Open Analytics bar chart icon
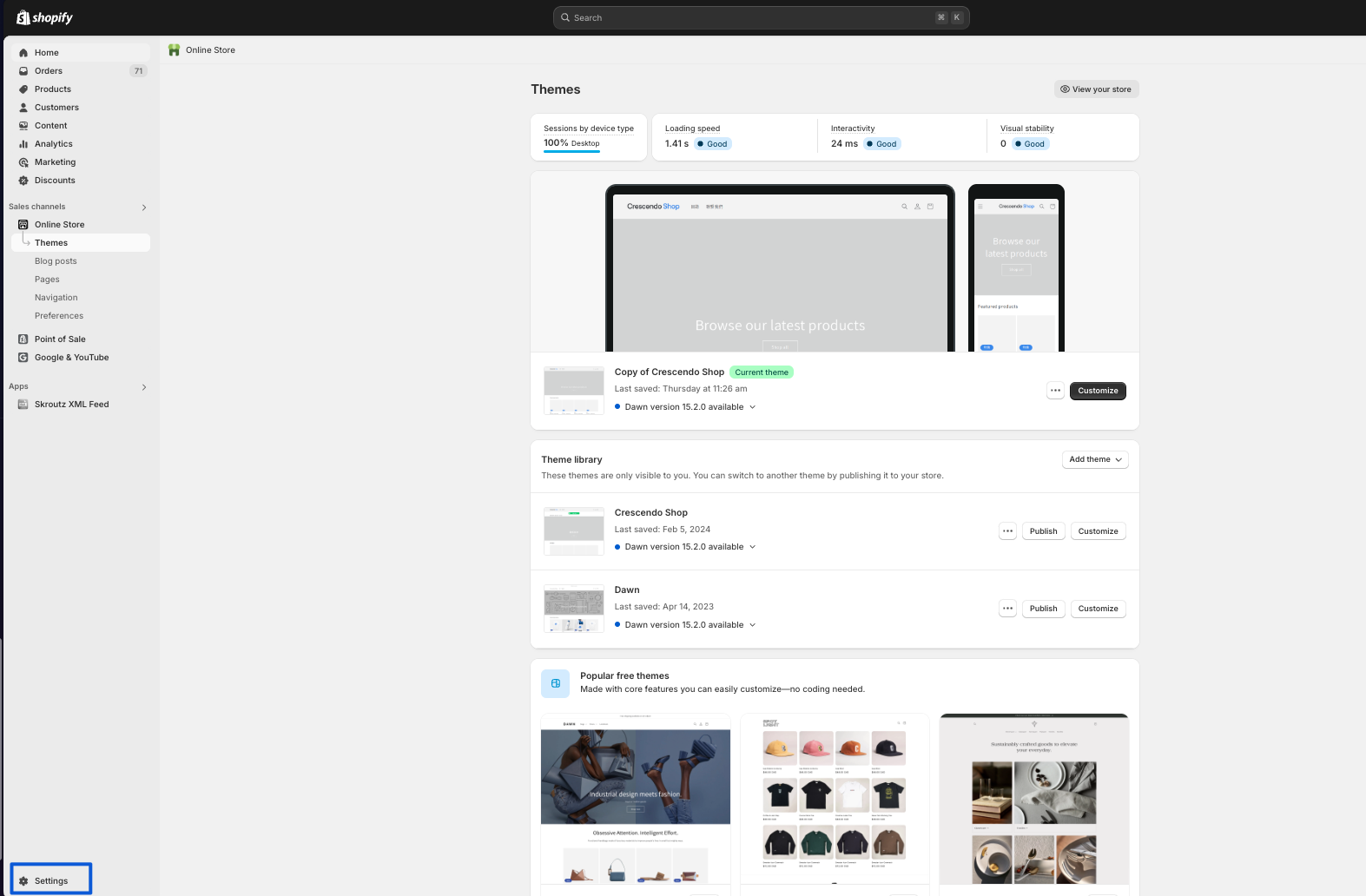The width and height of the screenshot is (1366, 896). pos(23,144)
